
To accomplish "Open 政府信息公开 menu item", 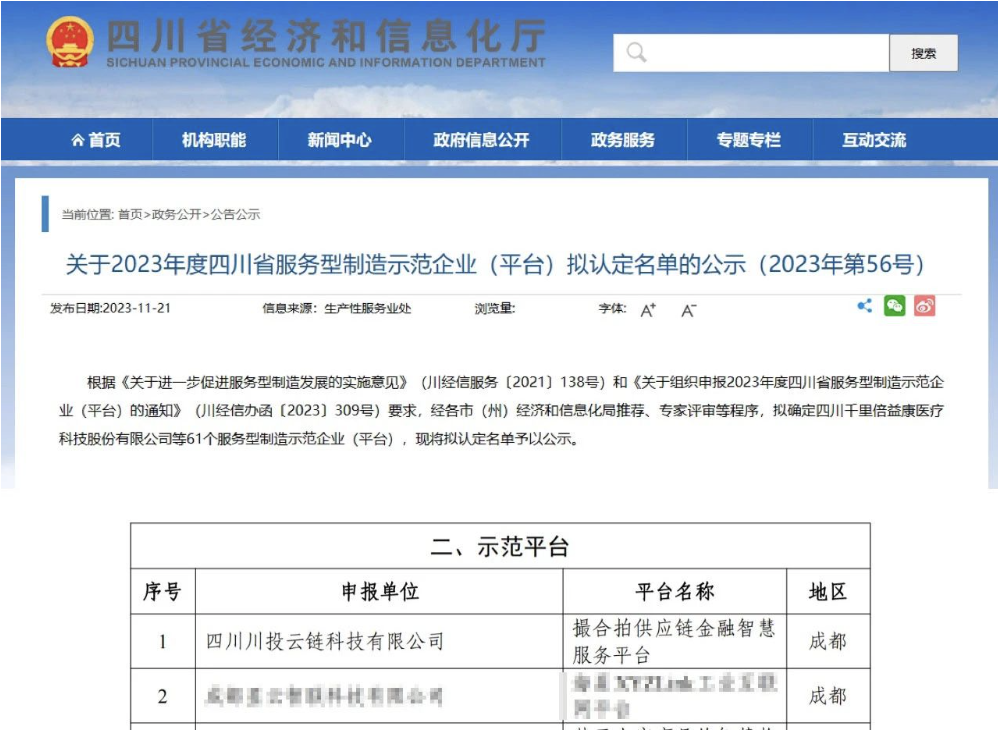I will [481, 139].
